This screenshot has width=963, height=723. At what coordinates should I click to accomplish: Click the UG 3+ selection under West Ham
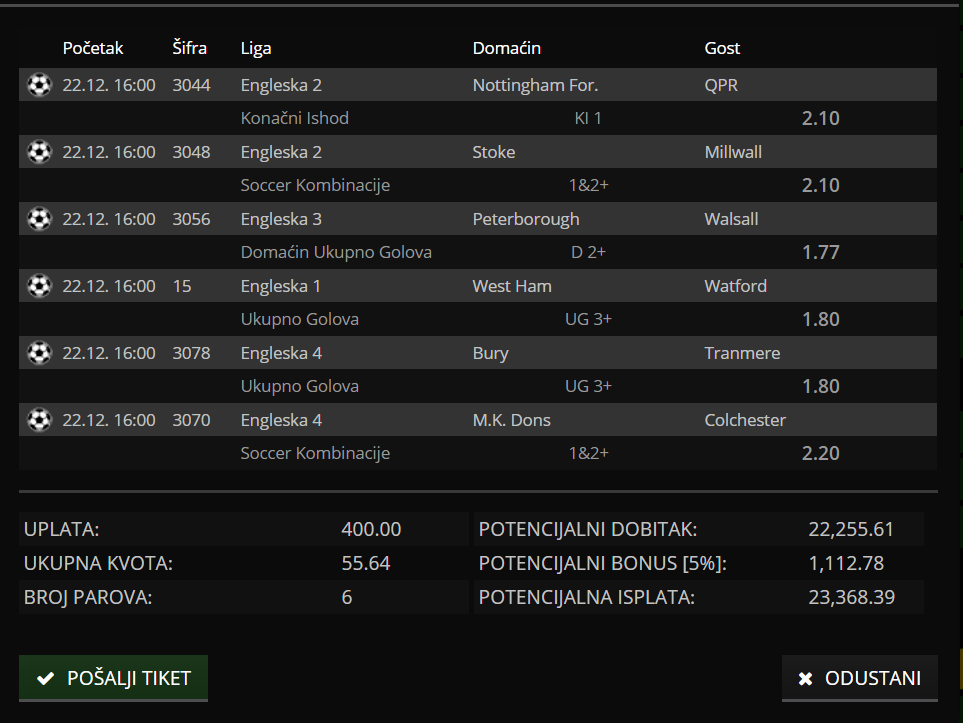pos(588,319)
